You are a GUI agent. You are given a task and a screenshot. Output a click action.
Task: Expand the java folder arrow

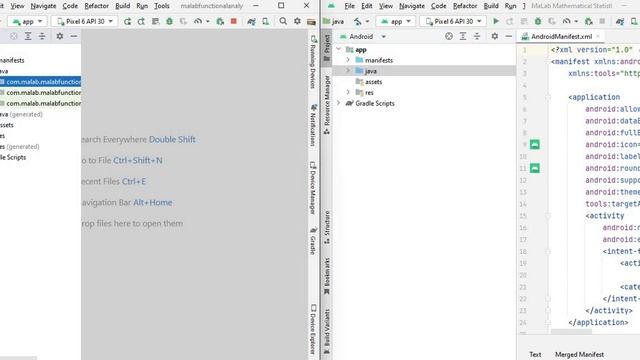(x=348, y=71)
